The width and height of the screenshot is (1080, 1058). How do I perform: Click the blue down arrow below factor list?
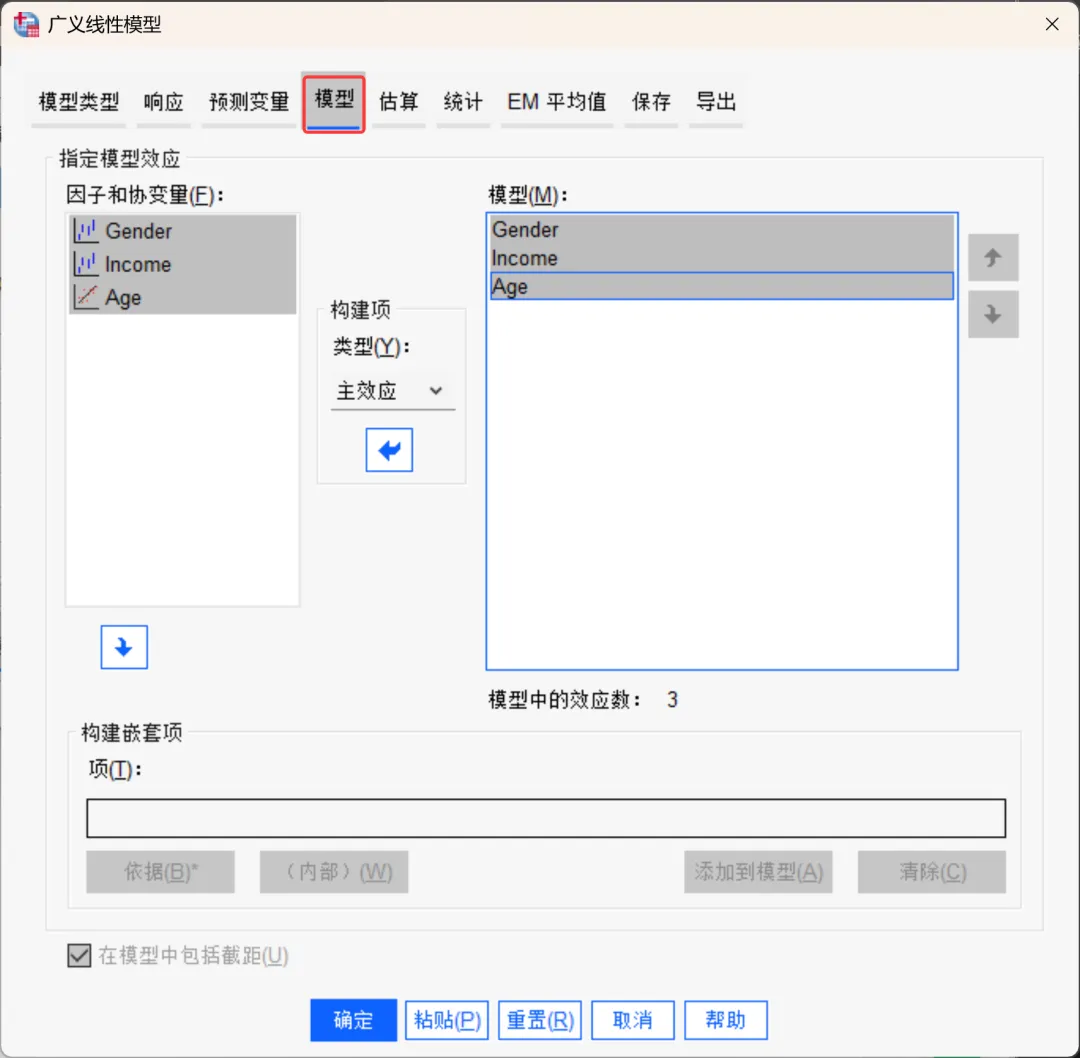[124, 647]
